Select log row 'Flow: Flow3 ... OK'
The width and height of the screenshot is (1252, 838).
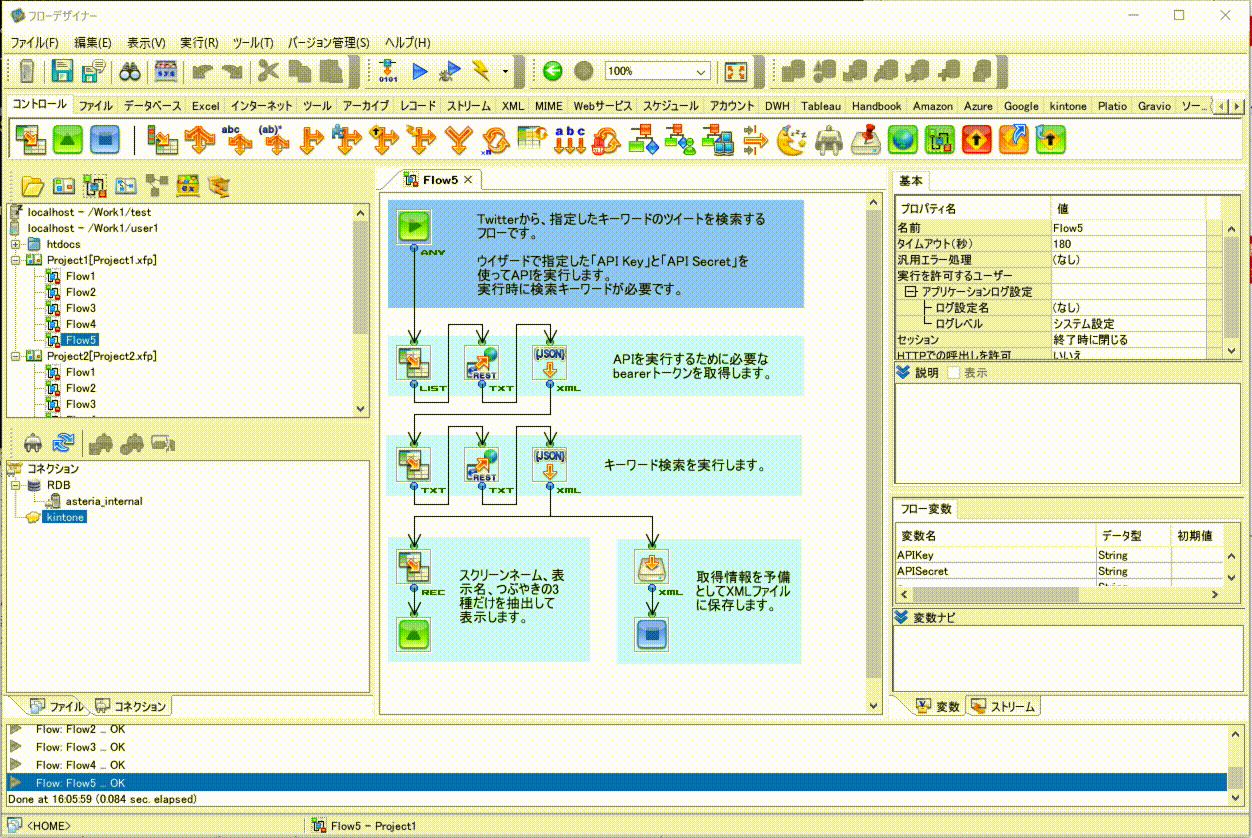[x=618, y=747]
